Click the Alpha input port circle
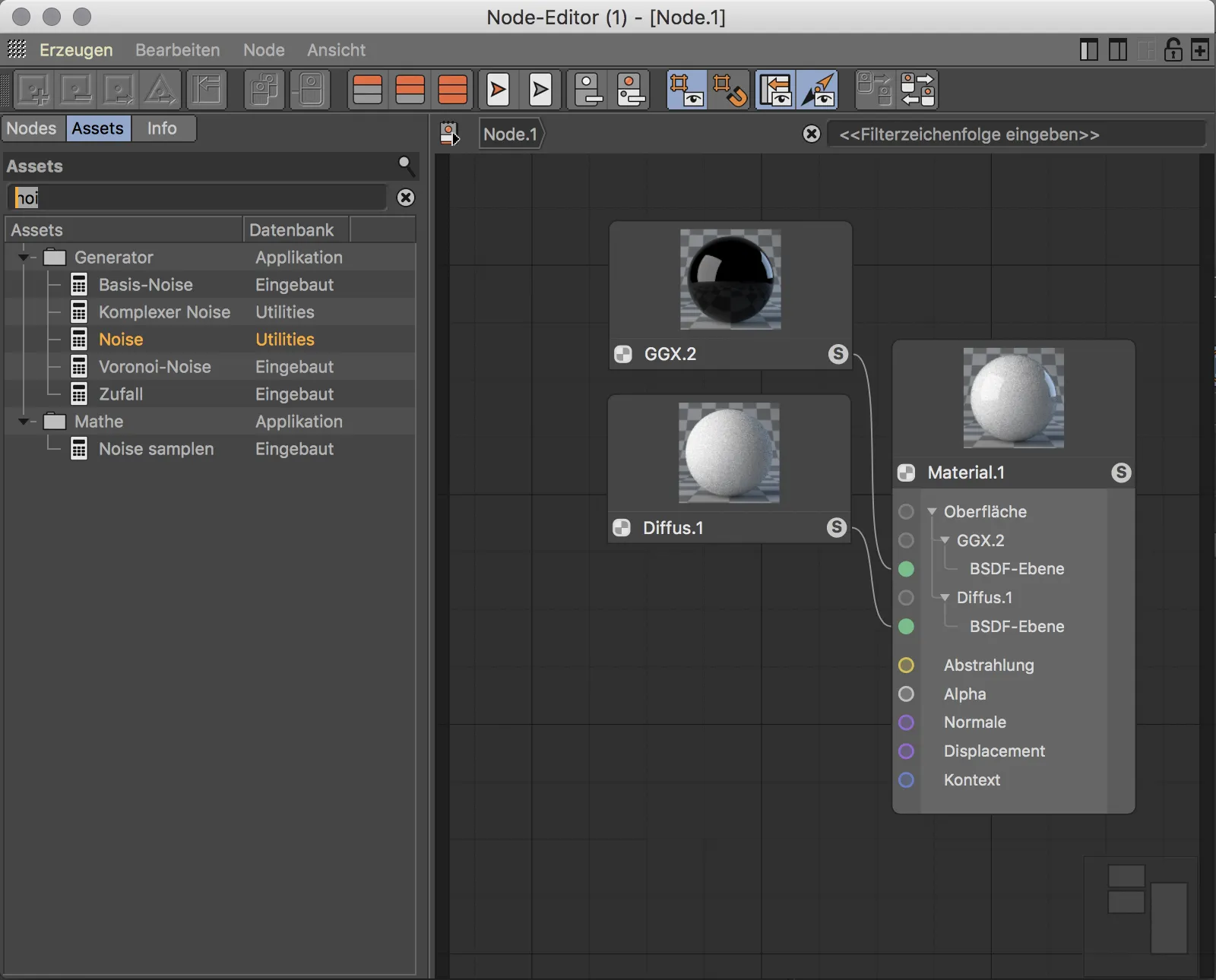Image resolution: width=1216 pixels, height=980 pixels. coord(906,694)
